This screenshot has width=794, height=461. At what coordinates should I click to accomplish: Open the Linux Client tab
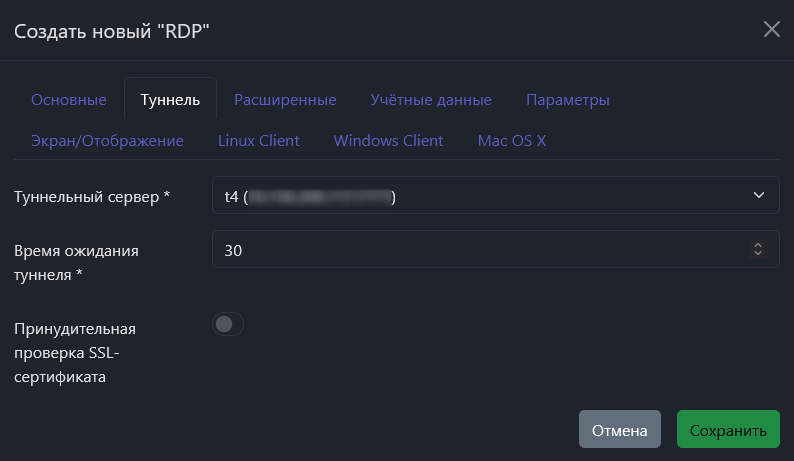coord(258,141)
